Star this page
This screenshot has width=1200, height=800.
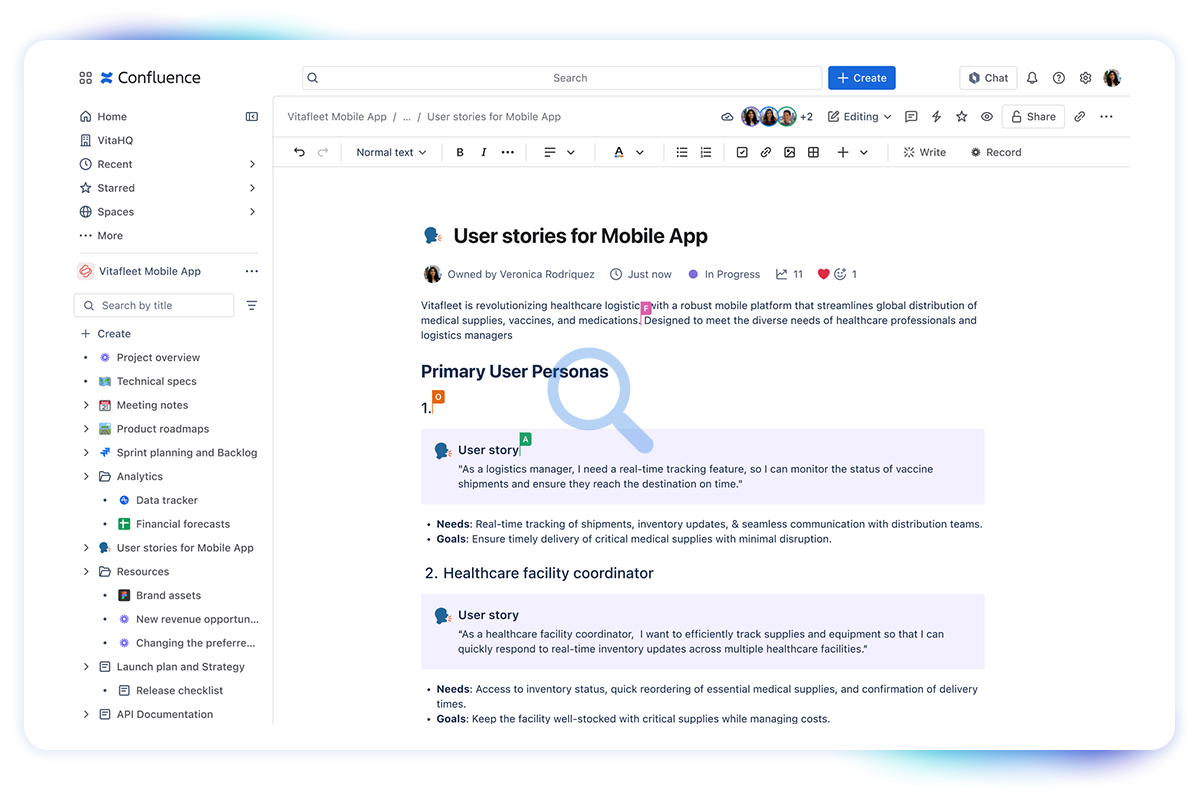pos(962,117)
